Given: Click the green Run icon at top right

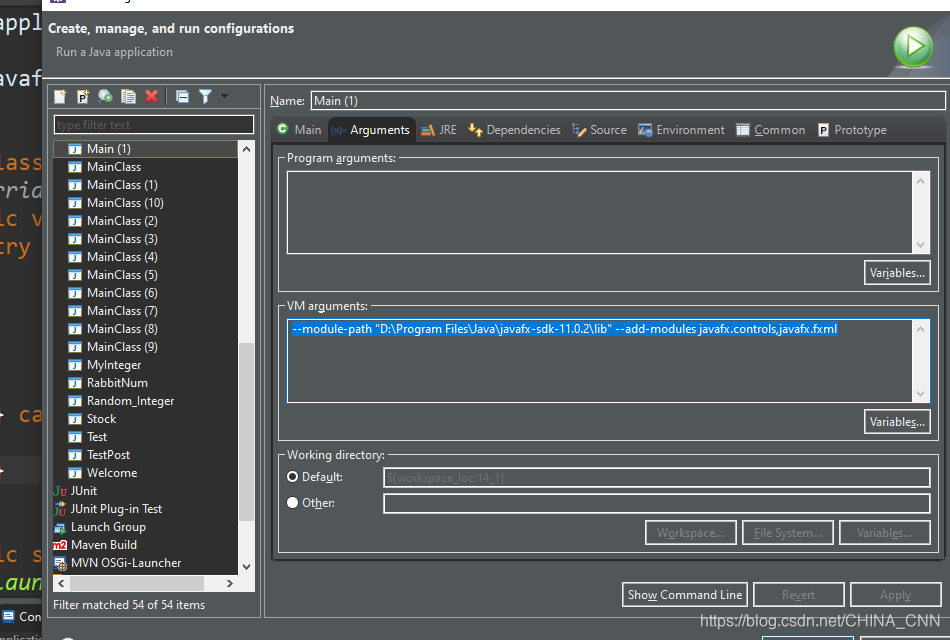Looking at the screenshot, I should point(914,47).
